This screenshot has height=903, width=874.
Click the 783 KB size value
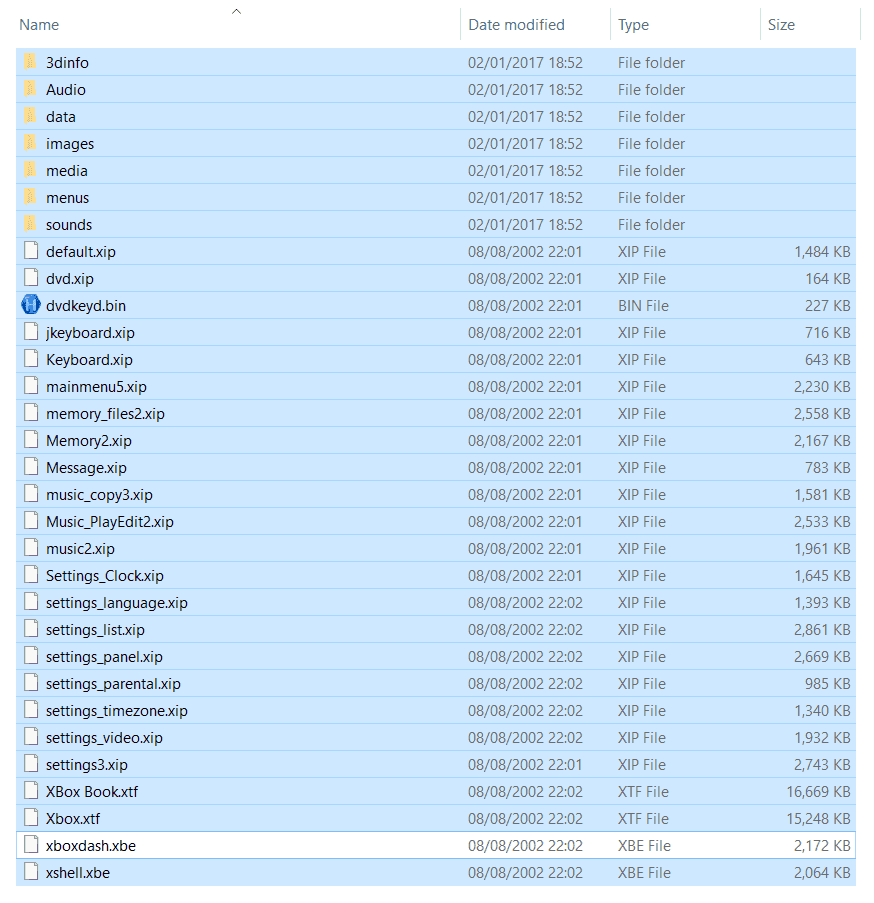pyautogui.click(x=827, y=468)
